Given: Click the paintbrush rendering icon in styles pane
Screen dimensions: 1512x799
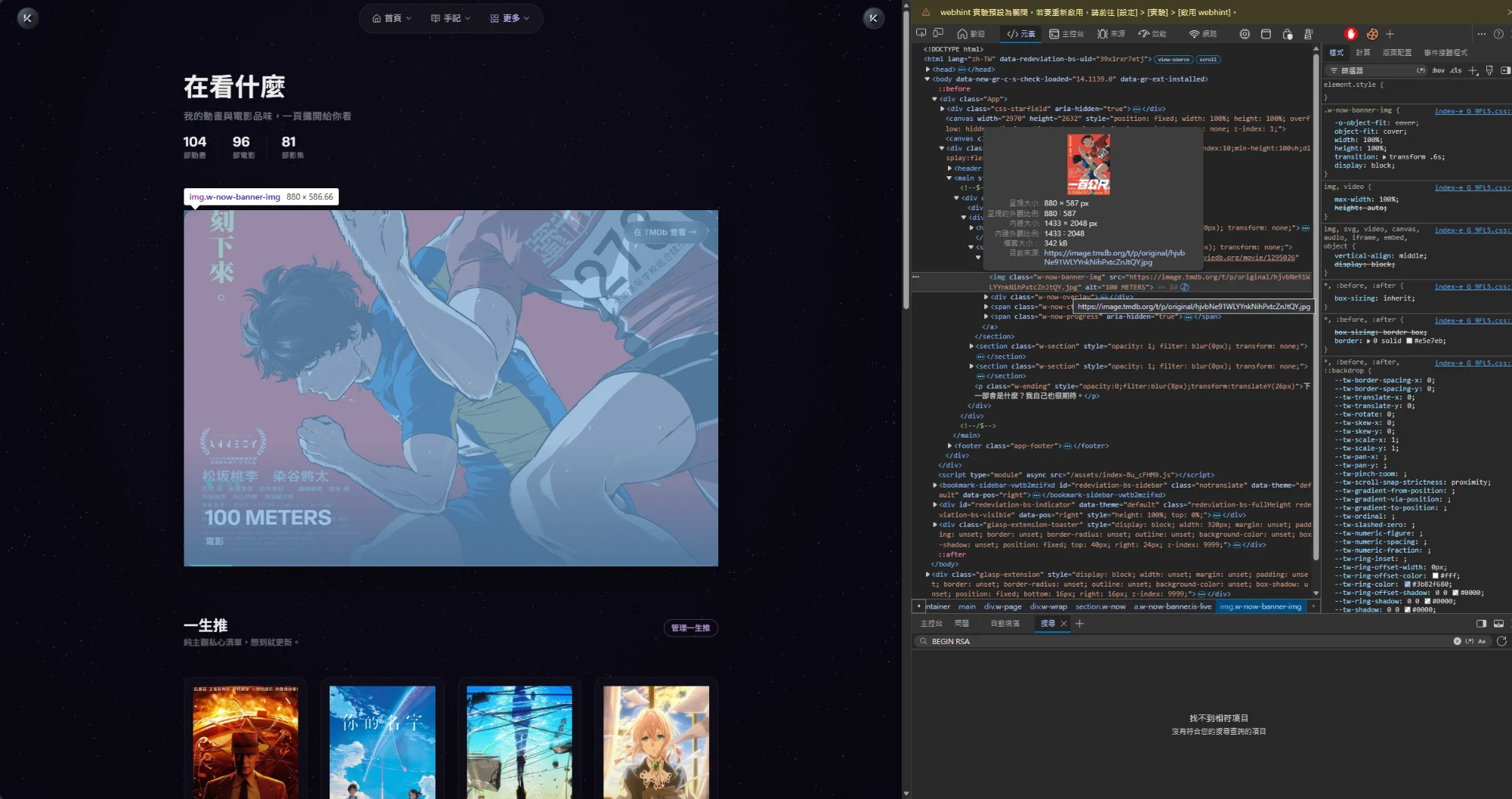Looking at the screenshot, I should click(1489, 70).
